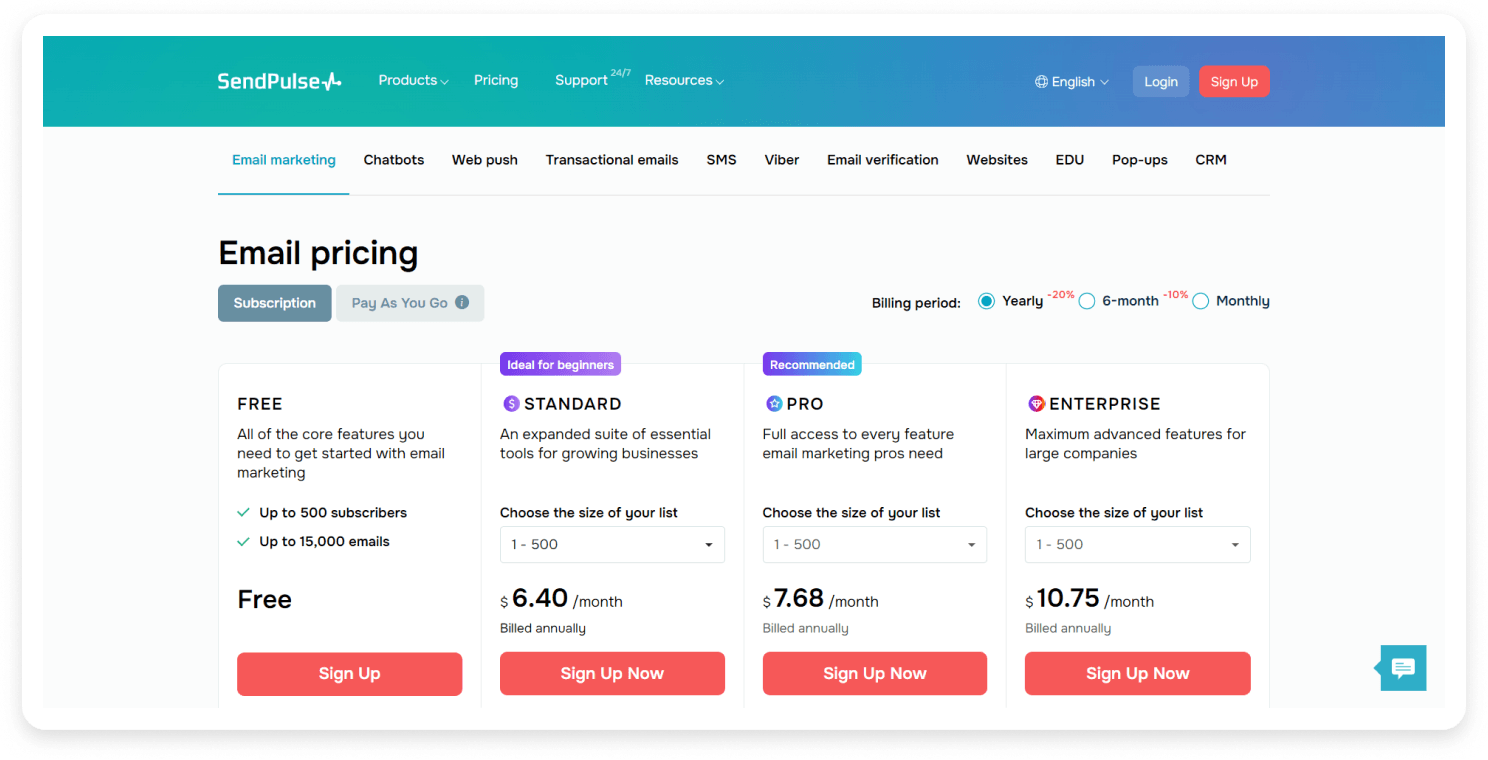The height and width of the screenshot is (760, 1488).
Task: Open the CRM tab
Action: (x=1211, y=160)
